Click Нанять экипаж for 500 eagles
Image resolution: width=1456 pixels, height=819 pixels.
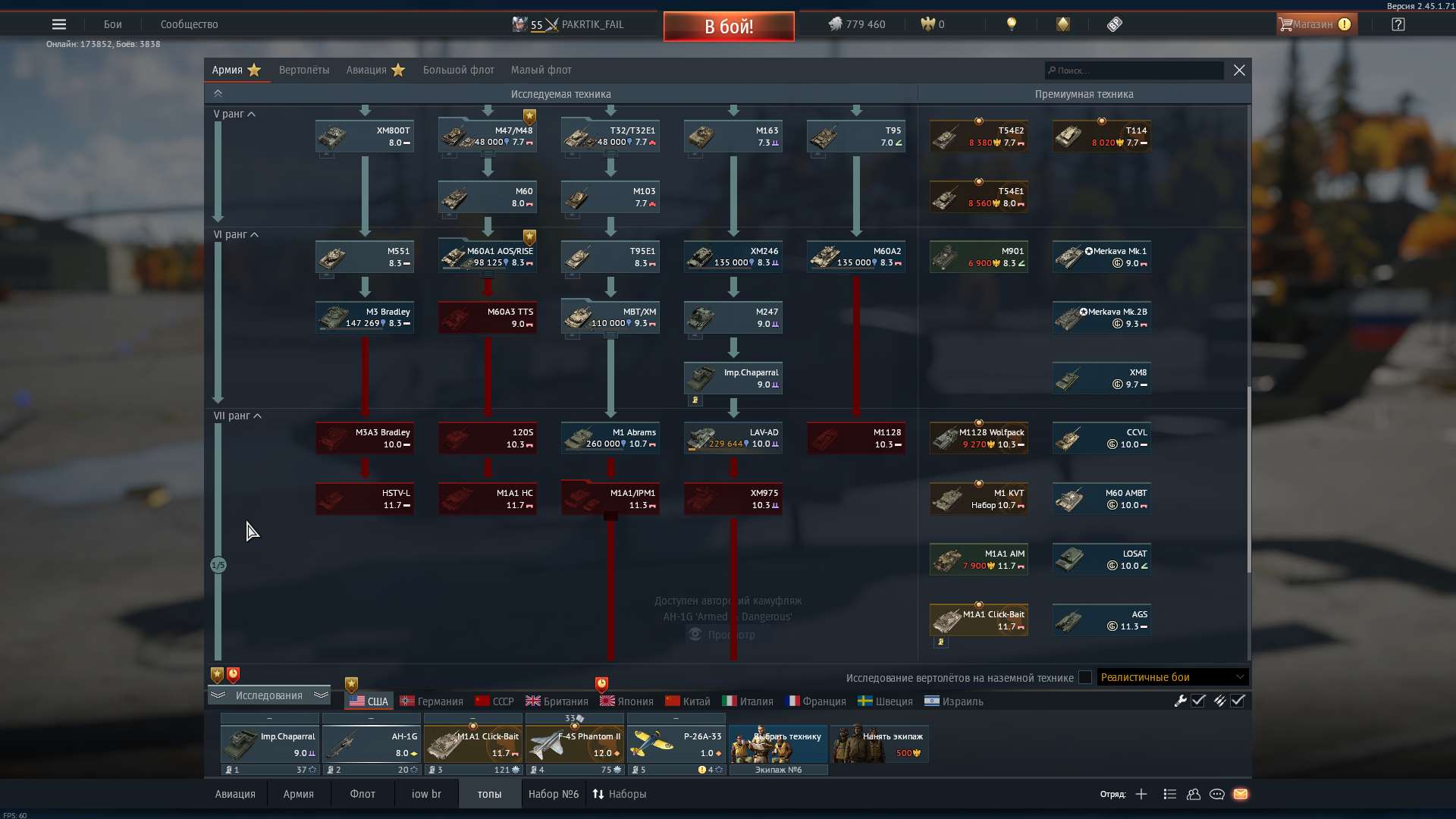tap(880, 745)
